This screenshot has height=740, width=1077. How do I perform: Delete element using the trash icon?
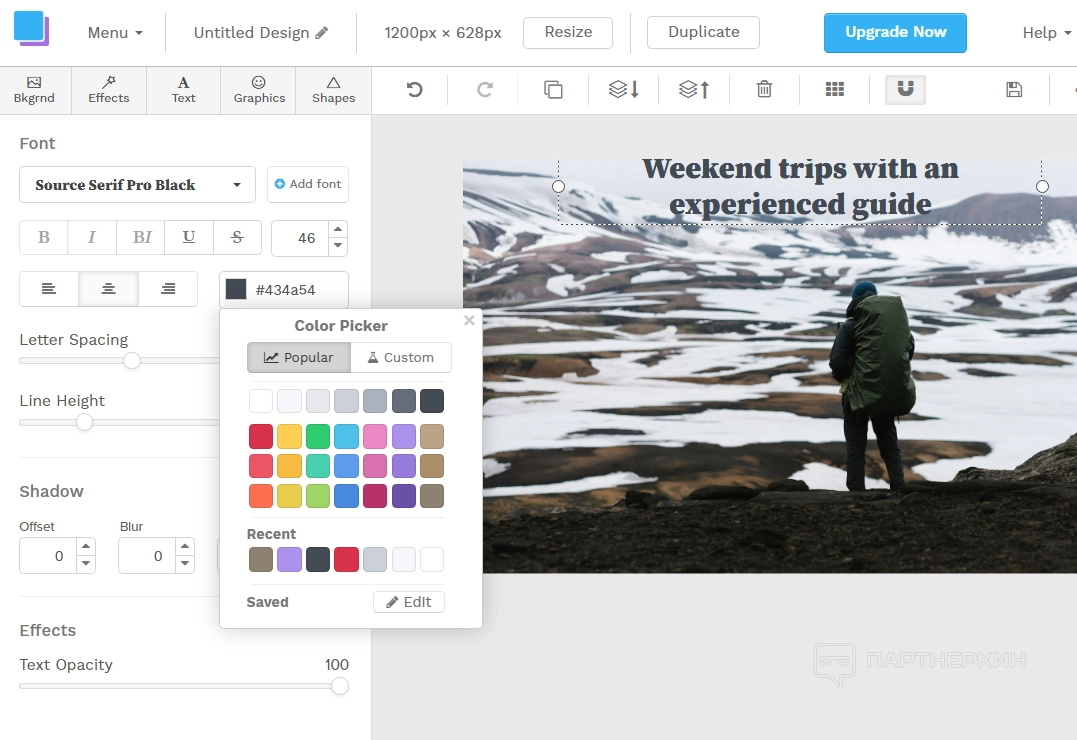pyautogui.click(x=764, y=90)
